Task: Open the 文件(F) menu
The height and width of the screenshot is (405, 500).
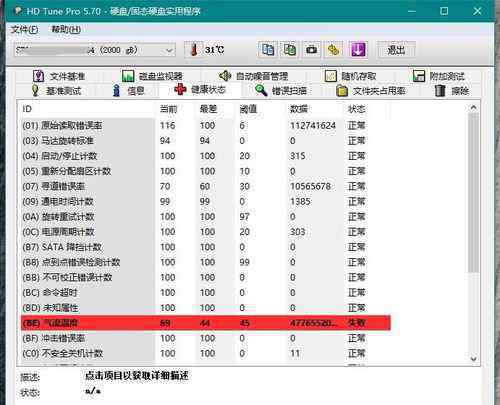Action: click(x=24, y=30)
